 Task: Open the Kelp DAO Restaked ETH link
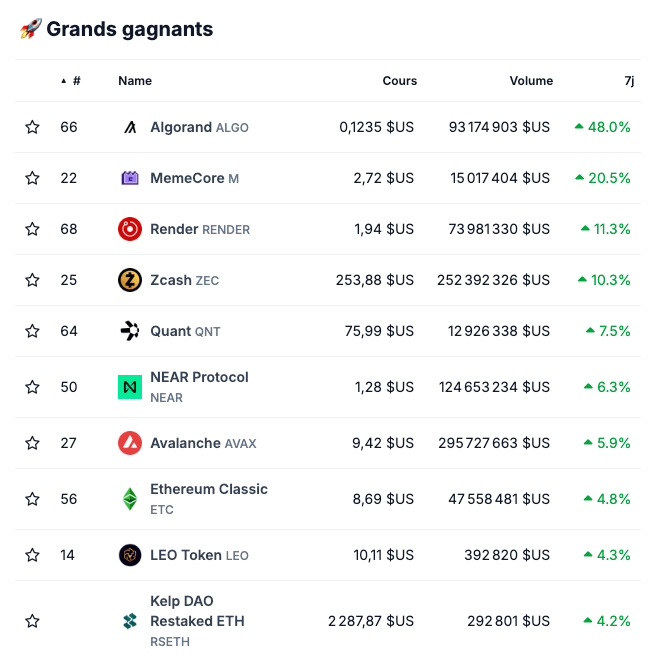pyautogui.click(x=197, y=611)
